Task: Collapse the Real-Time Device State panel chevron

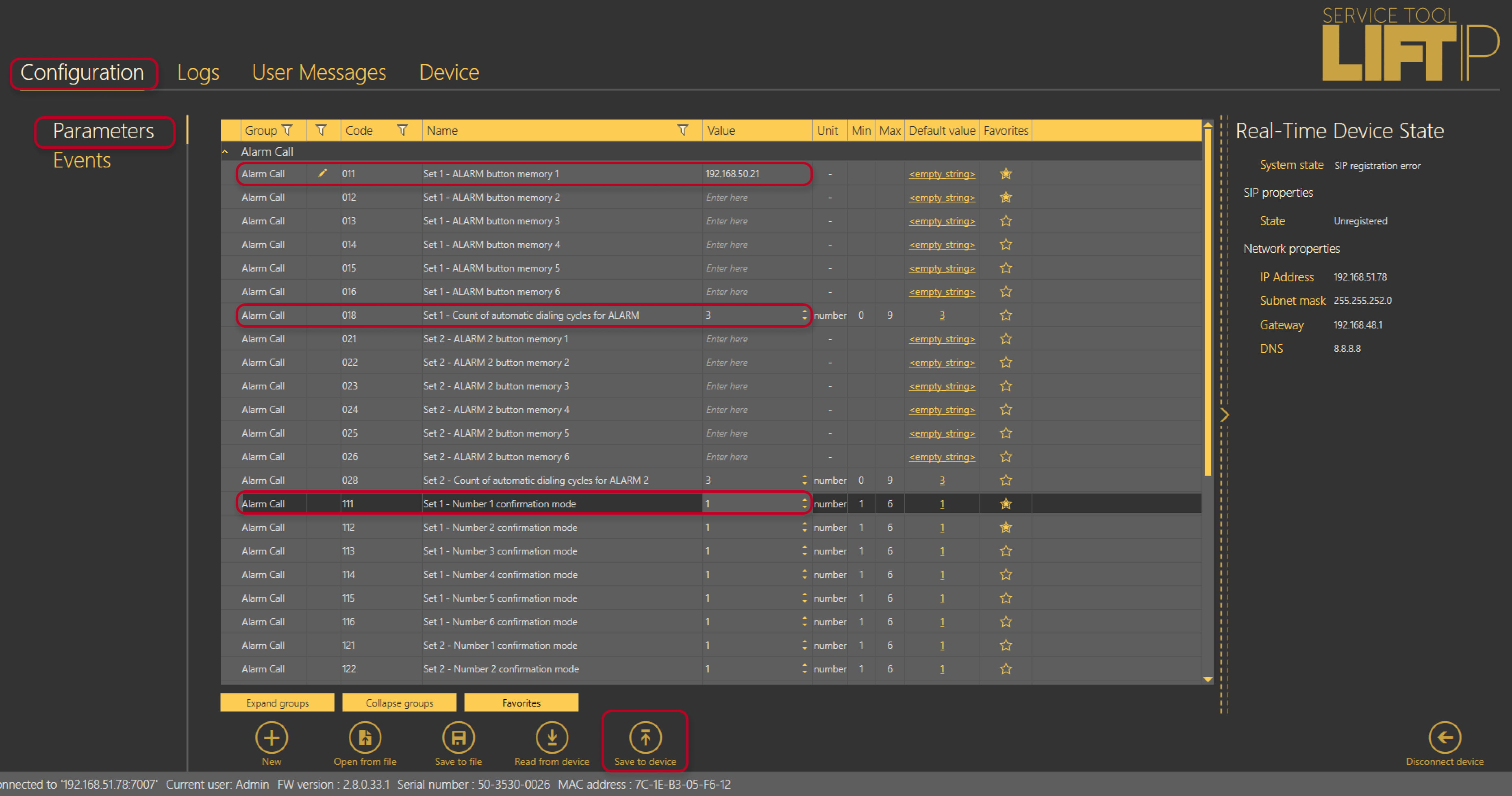Action: click(1224, 415)
